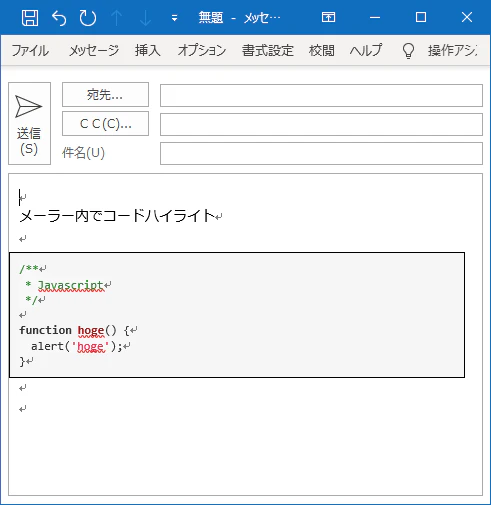The height and width of the screenshot is (505, 491).
Task: Place cursor at first empty body line
Action: coord(23,197)
